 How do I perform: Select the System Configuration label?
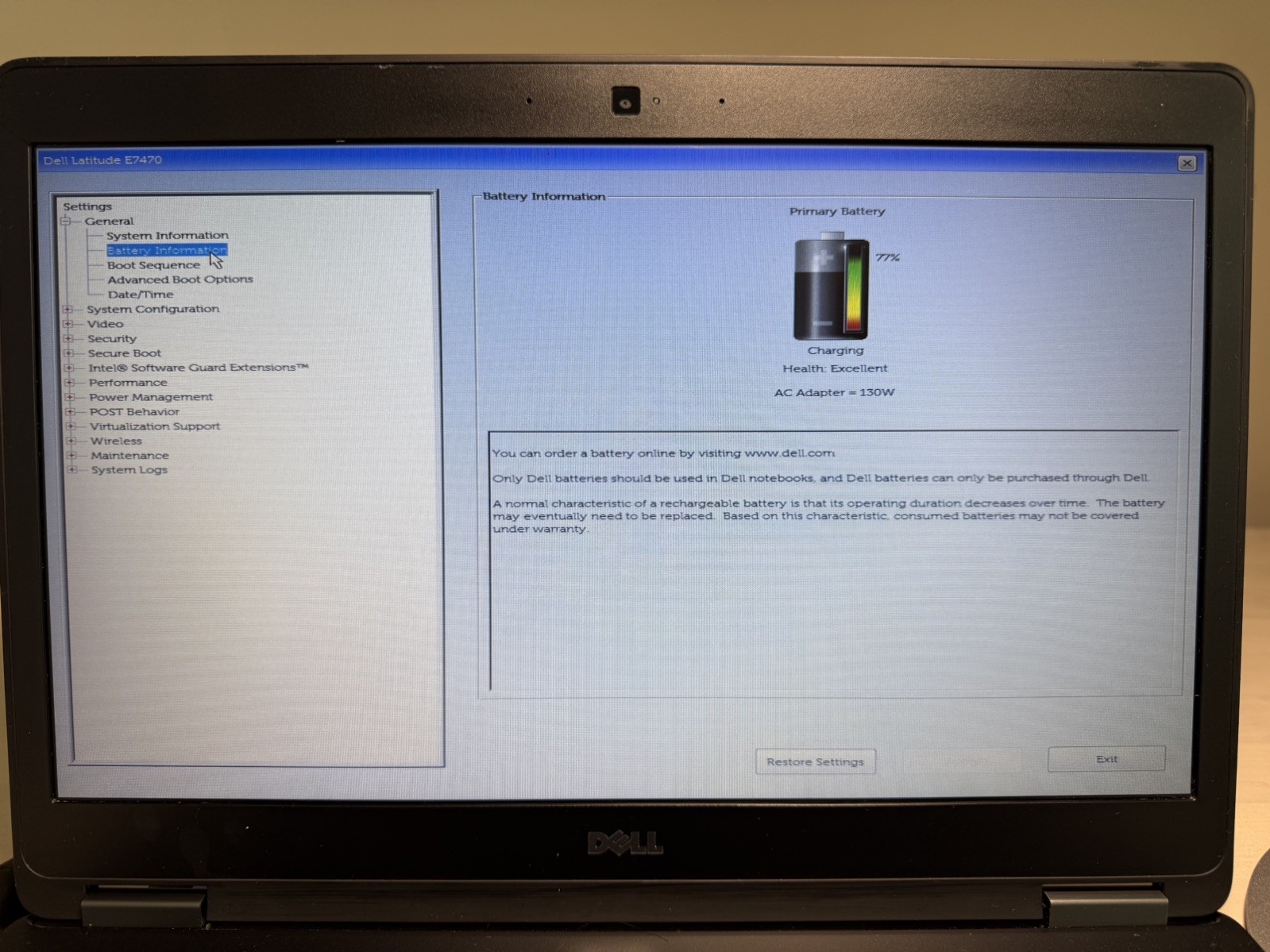(x=153, y=309)
